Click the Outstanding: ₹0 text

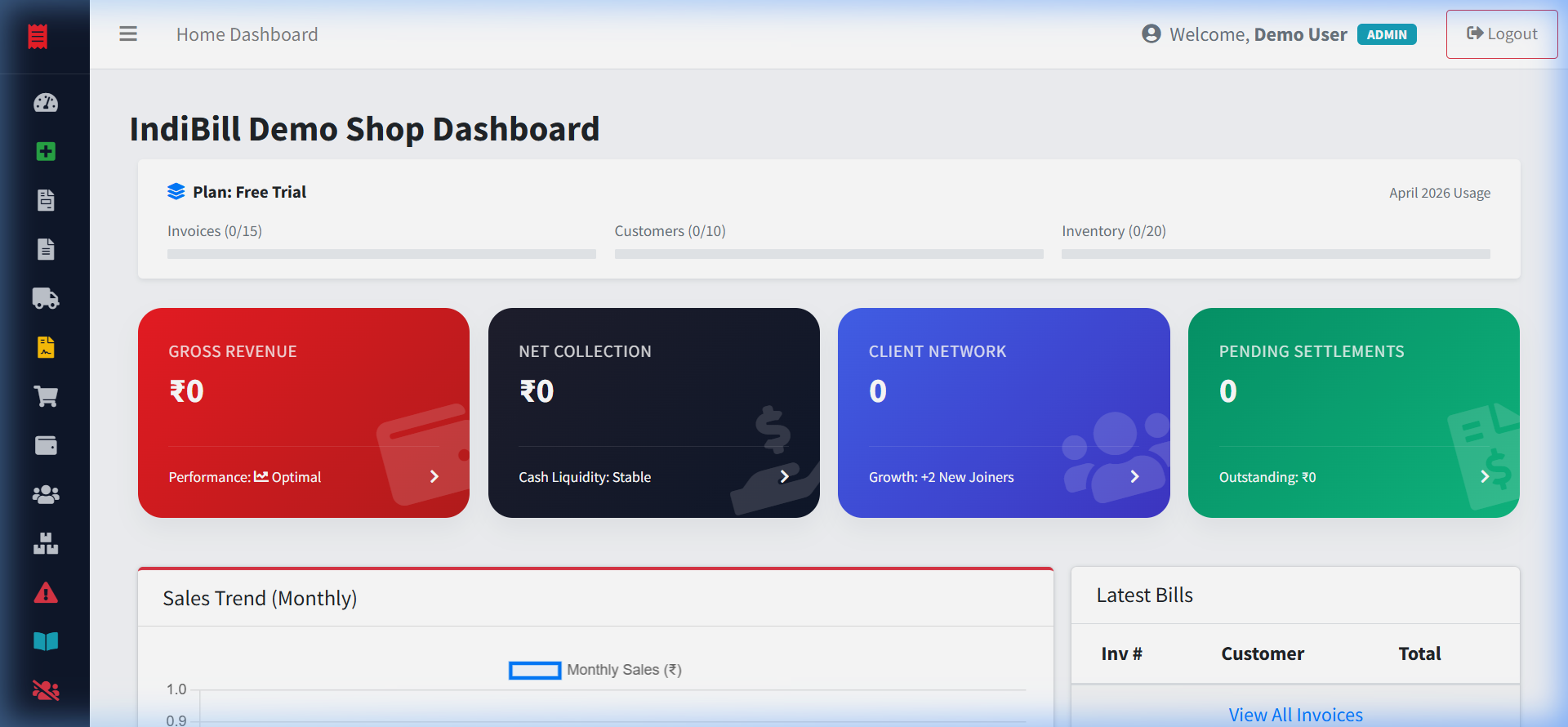coord(1267,477)
